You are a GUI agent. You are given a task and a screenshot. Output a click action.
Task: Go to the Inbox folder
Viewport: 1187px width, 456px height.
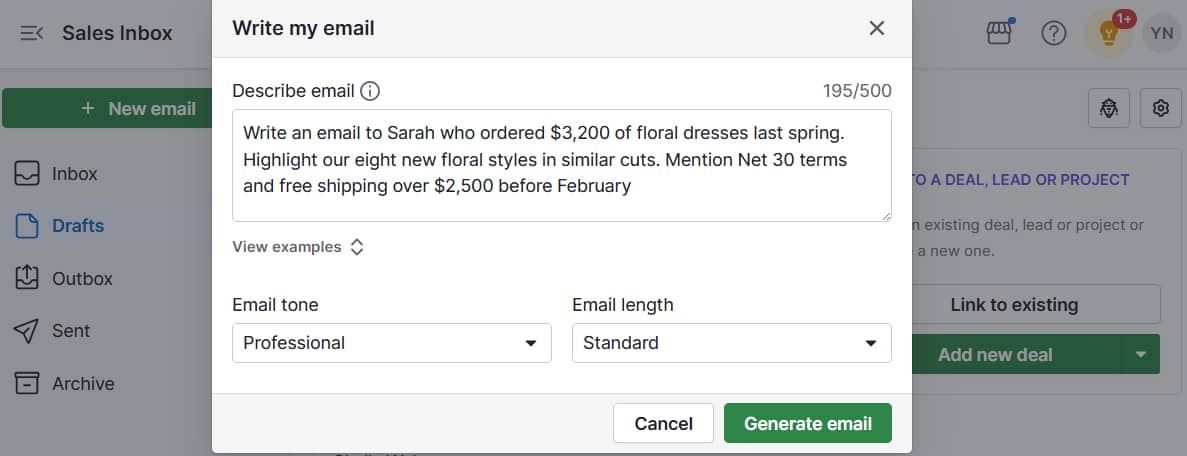tap(75, 174)
